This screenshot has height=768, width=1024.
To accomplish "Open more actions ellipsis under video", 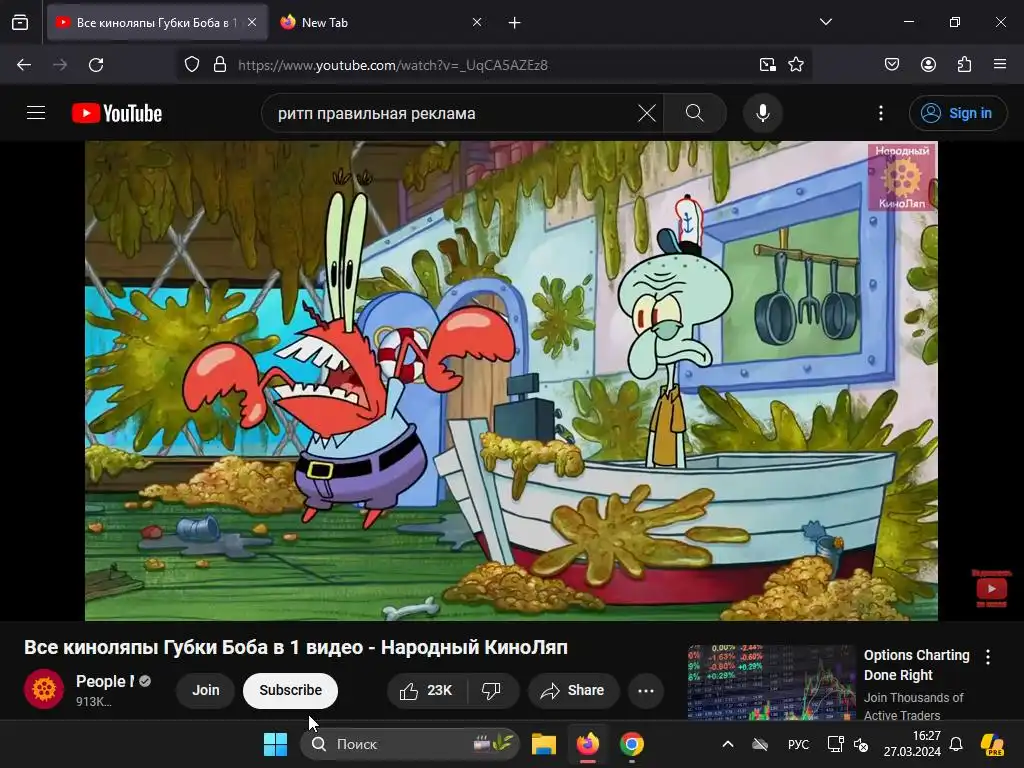I will 646,691.
